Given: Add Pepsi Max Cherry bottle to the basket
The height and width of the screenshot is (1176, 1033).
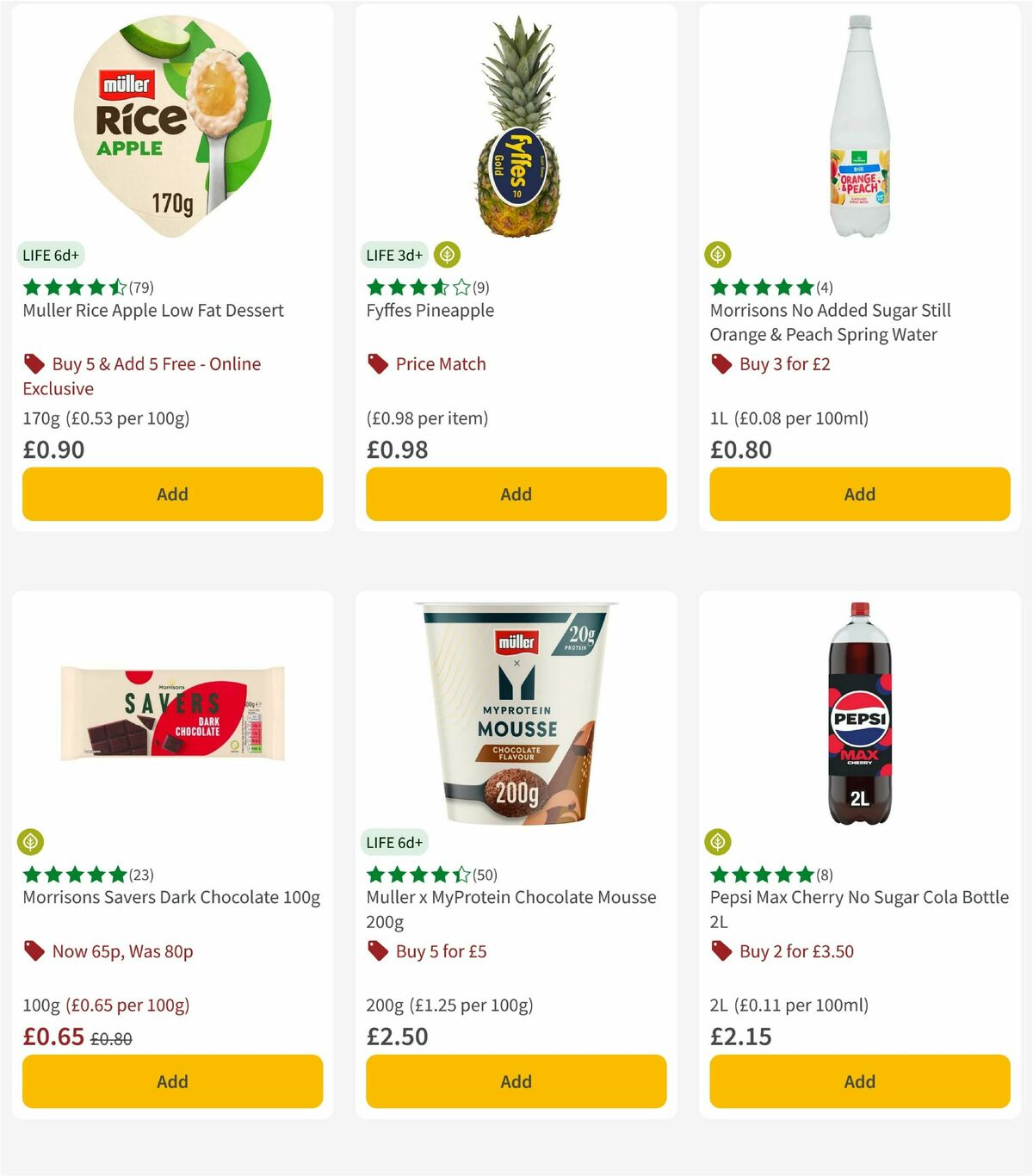Looking at the screenshot, I should tap(858, 1081).
